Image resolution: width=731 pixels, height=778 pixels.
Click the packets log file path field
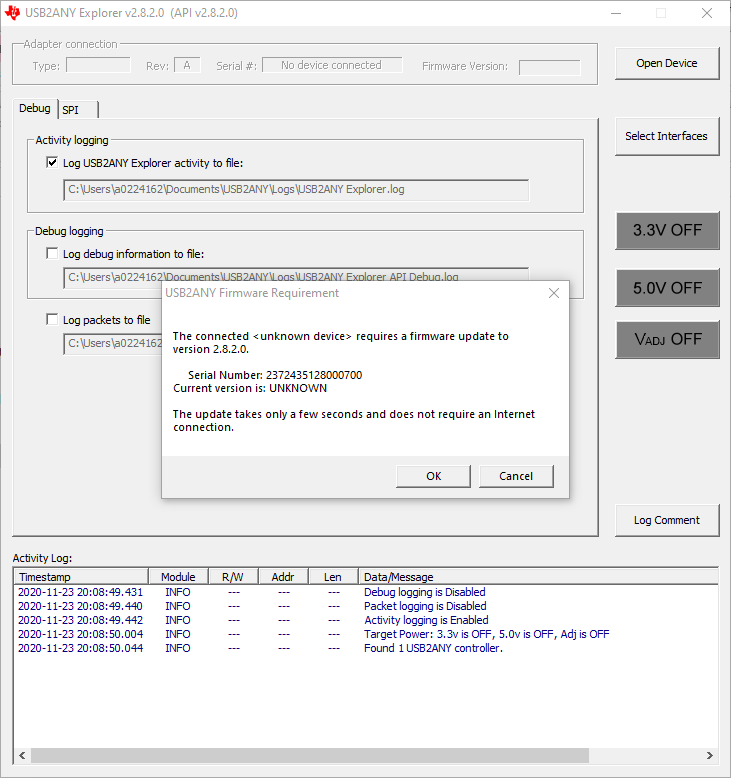[113, 343]
